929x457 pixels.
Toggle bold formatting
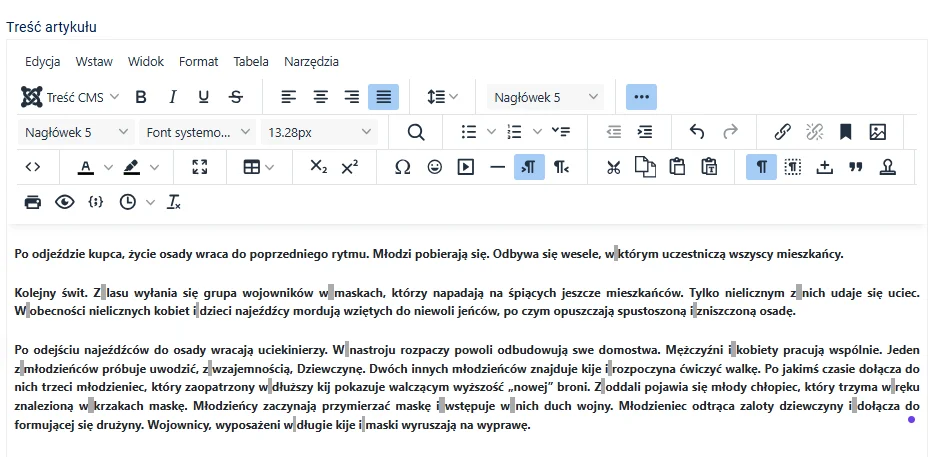click(141, 97)
